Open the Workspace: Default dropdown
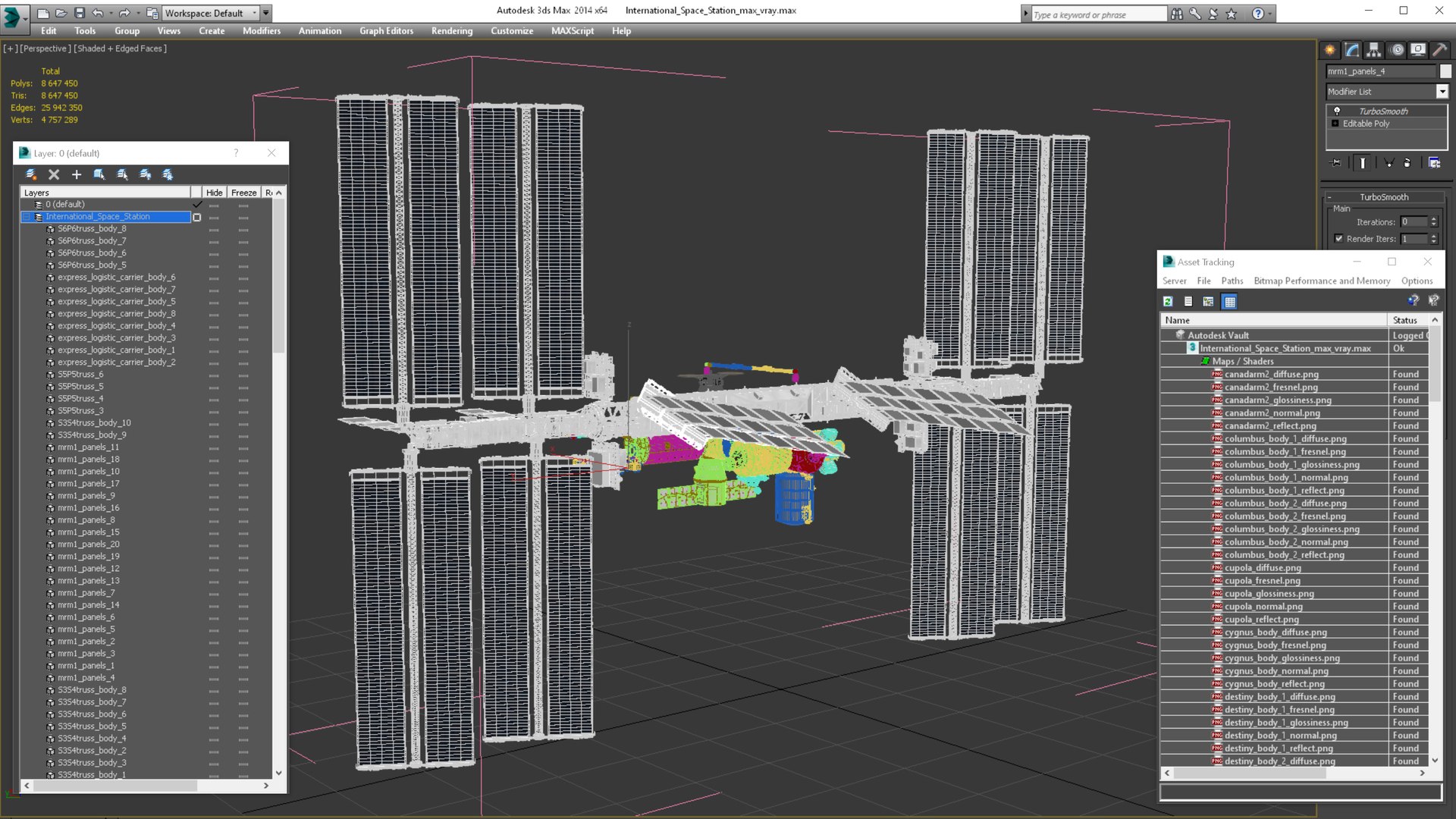The height and width of the screenshot is (819, 1456). [x=210, y=13]
